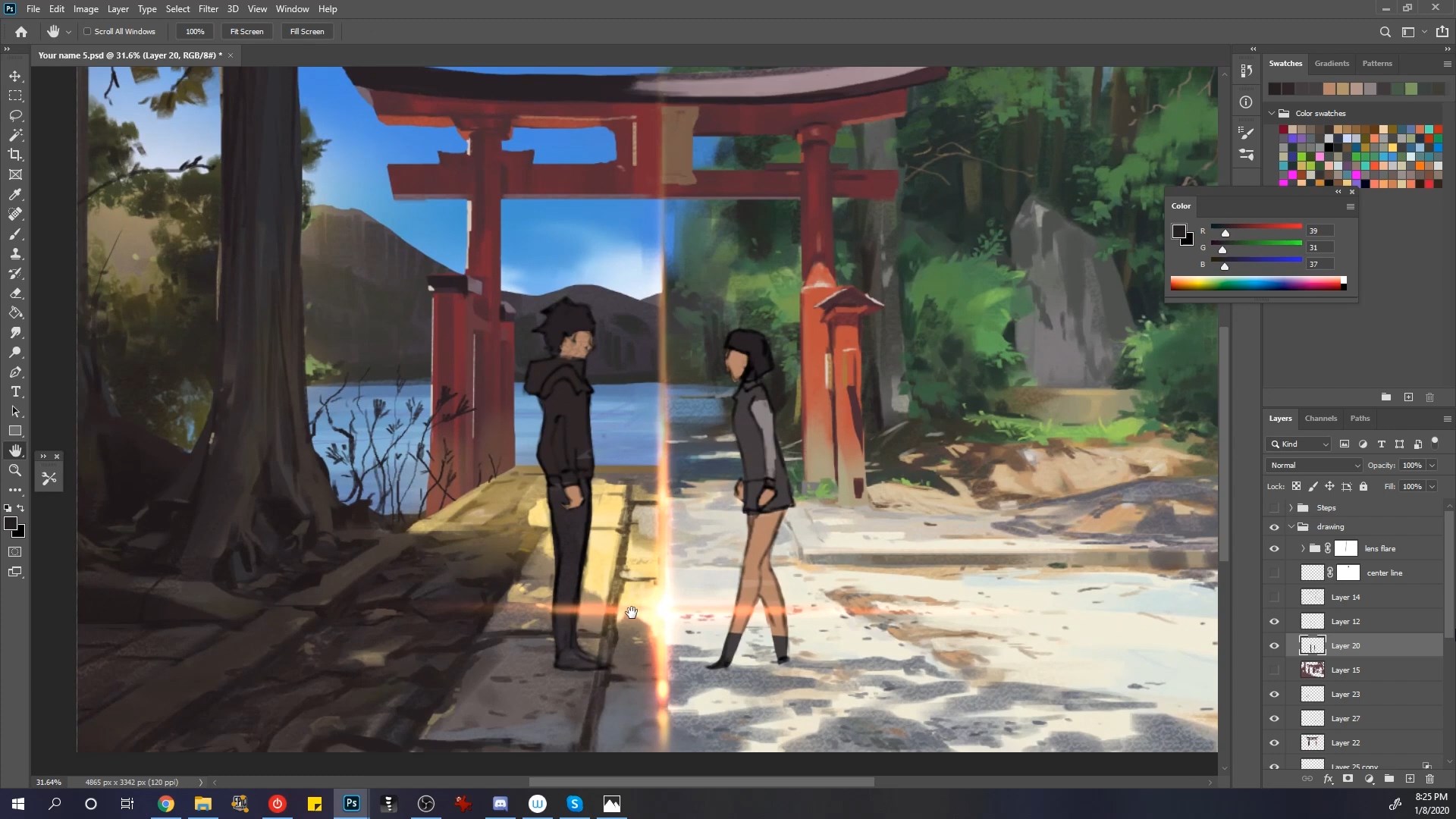1456x819 pixels.
Task: Select the Healing Brush tool
Action: click(x=15, y=215)
